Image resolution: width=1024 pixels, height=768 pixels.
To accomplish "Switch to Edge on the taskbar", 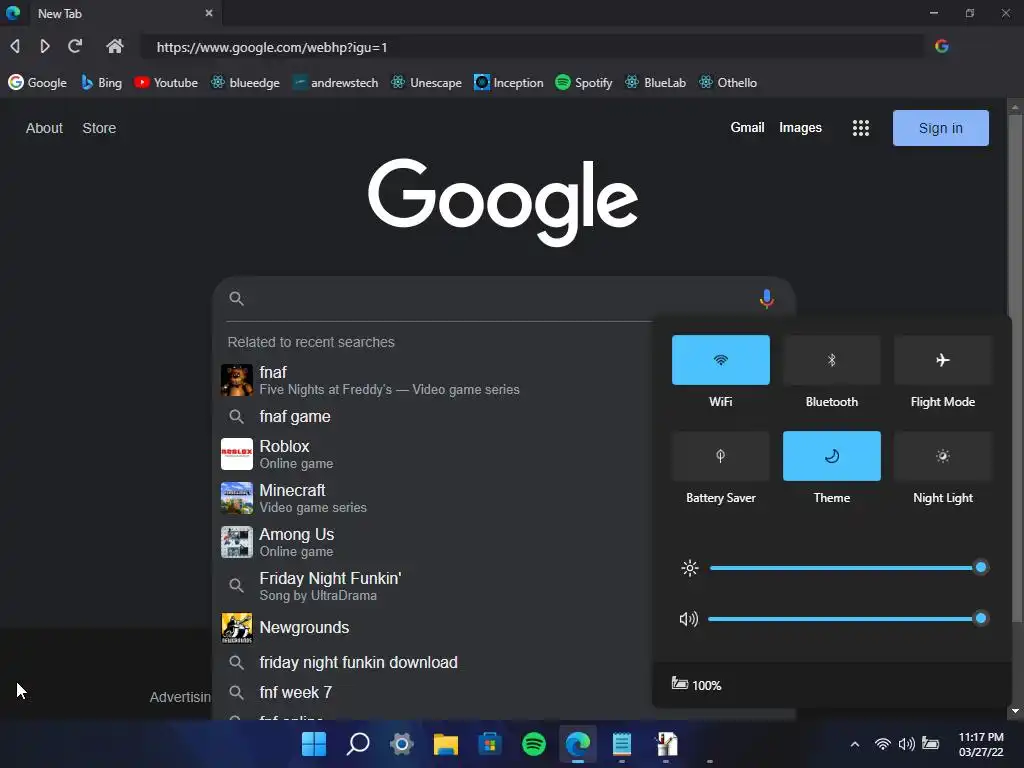I will click(577, 744).
